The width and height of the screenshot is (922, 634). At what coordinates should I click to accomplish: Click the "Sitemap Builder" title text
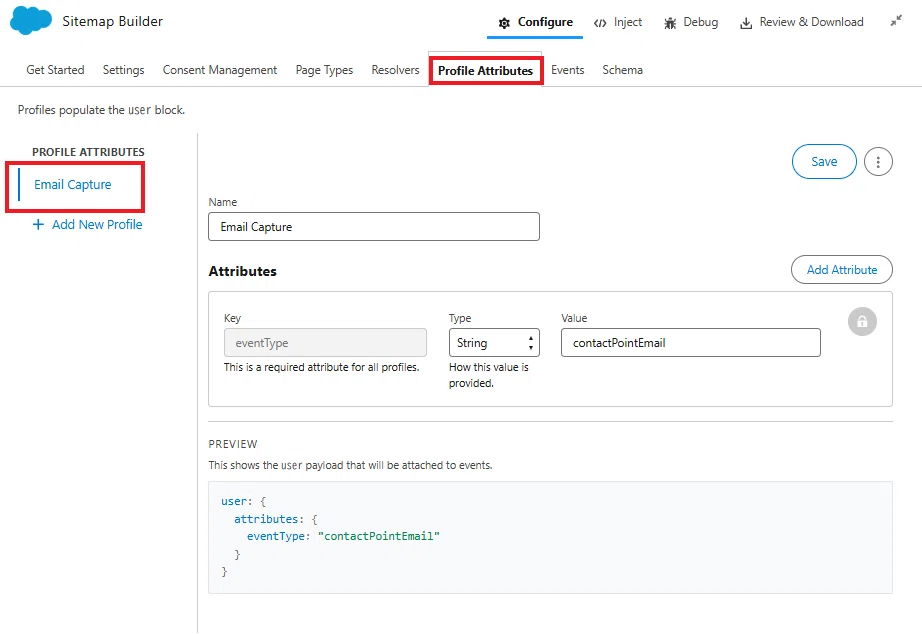click(x=112, y=22)
